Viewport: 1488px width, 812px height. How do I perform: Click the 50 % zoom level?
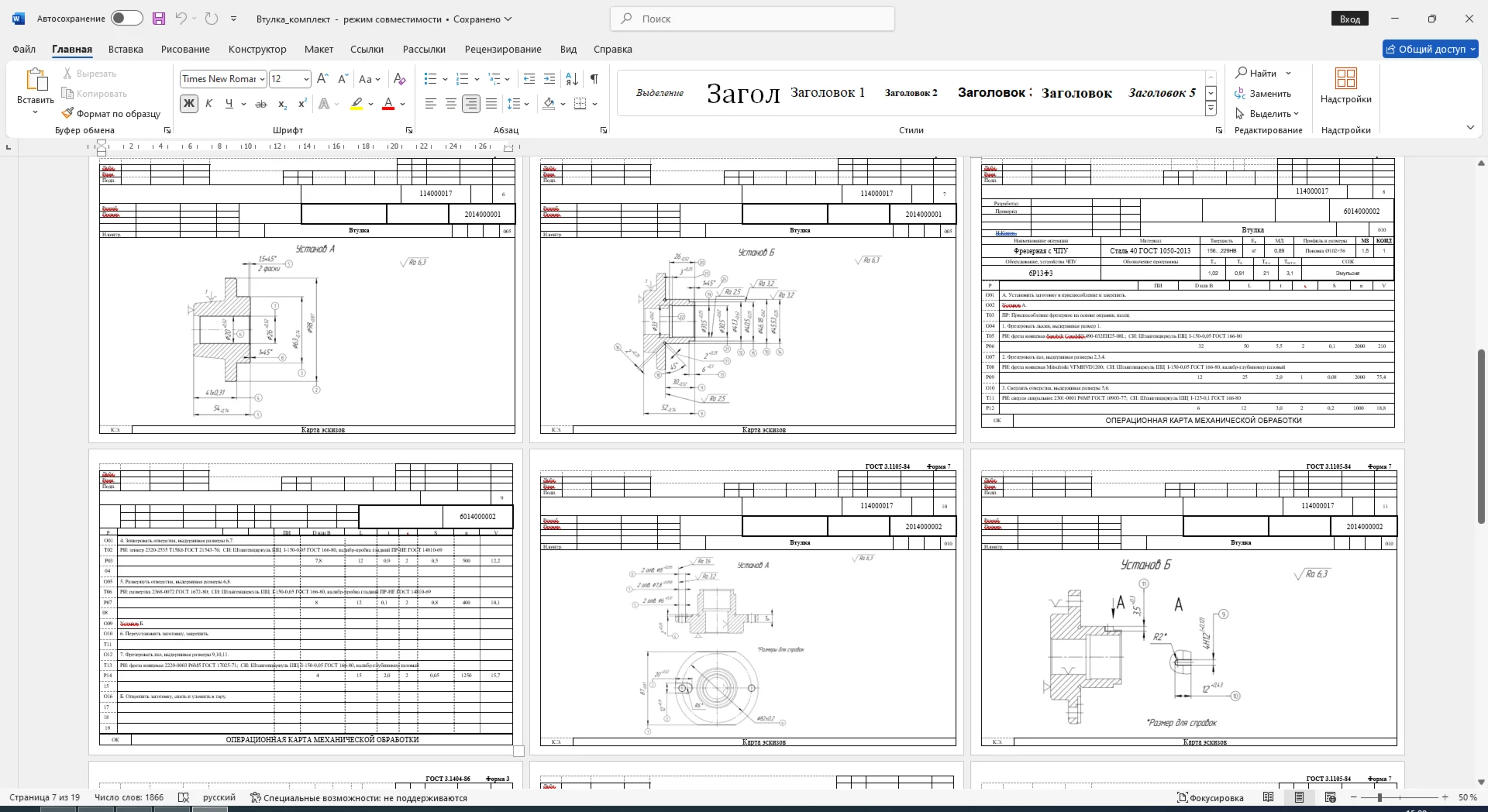coord(1467,797)
